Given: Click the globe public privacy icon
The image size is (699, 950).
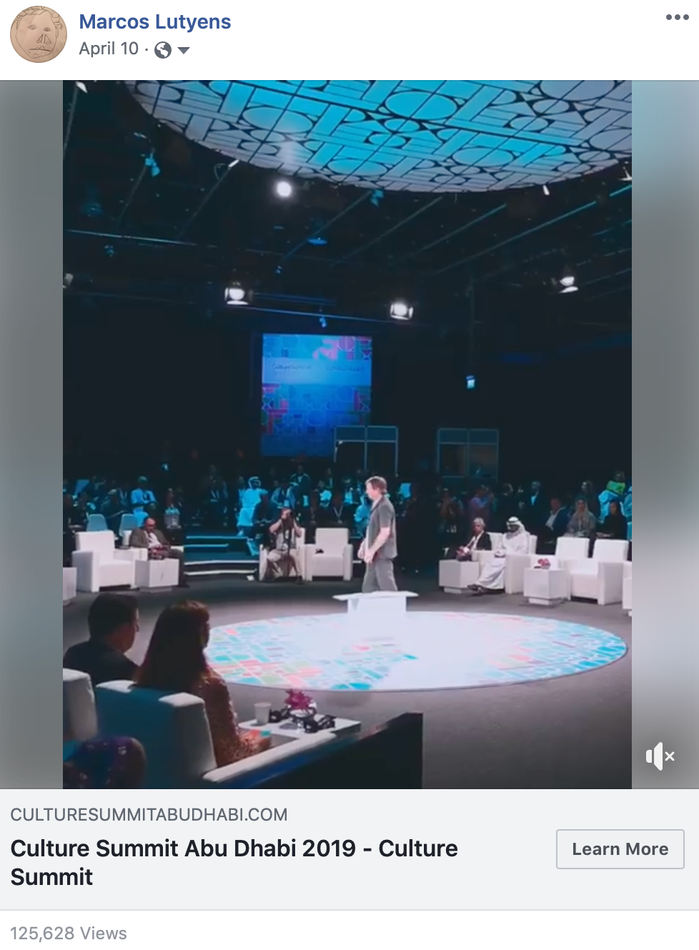Looking at the screenshot, I should [x=163, y=50].
